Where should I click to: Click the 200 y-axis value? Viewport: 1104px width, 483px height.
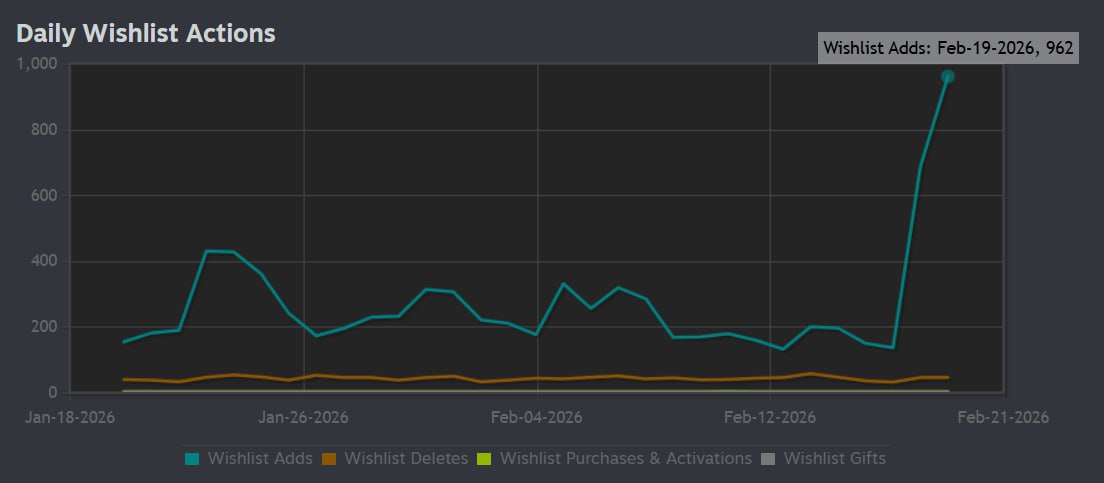[46, 327]
